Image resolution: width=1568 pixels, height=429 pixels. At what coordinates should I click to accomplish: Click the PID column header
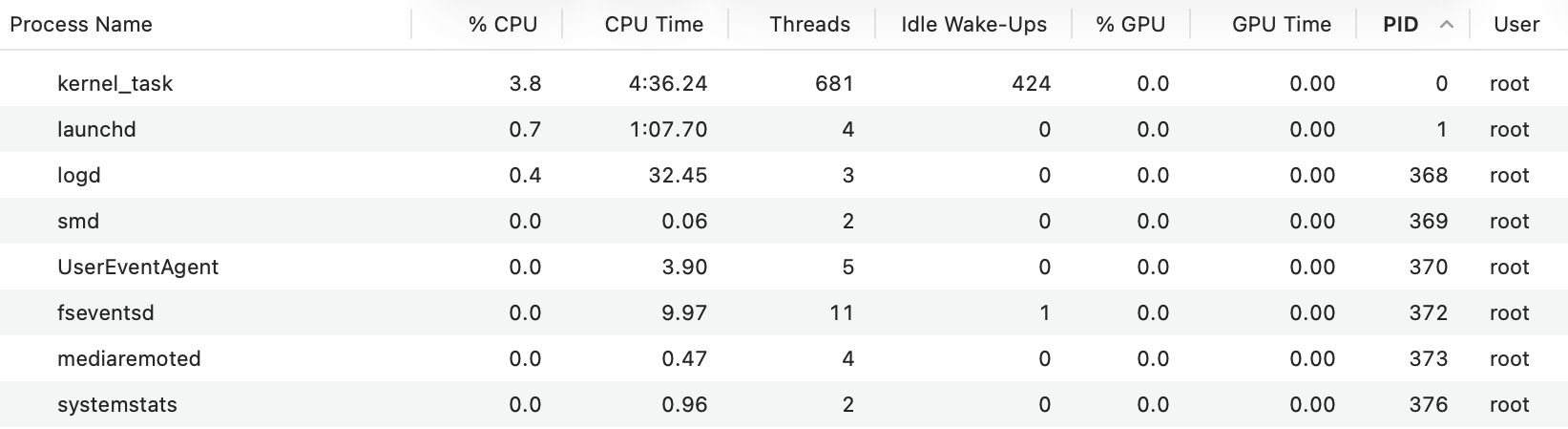click(x=1400, y=25)
